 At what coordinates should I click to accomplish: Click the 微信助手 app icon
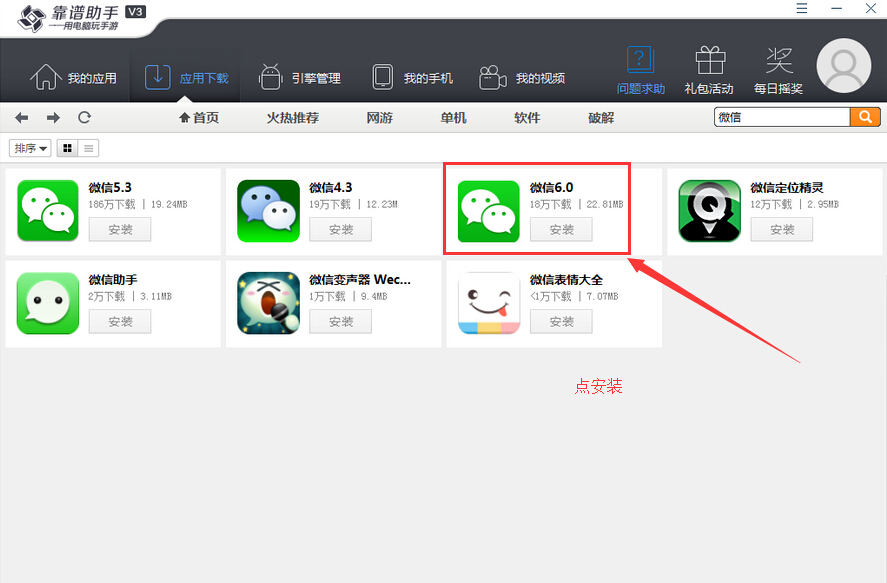point(48,303)
